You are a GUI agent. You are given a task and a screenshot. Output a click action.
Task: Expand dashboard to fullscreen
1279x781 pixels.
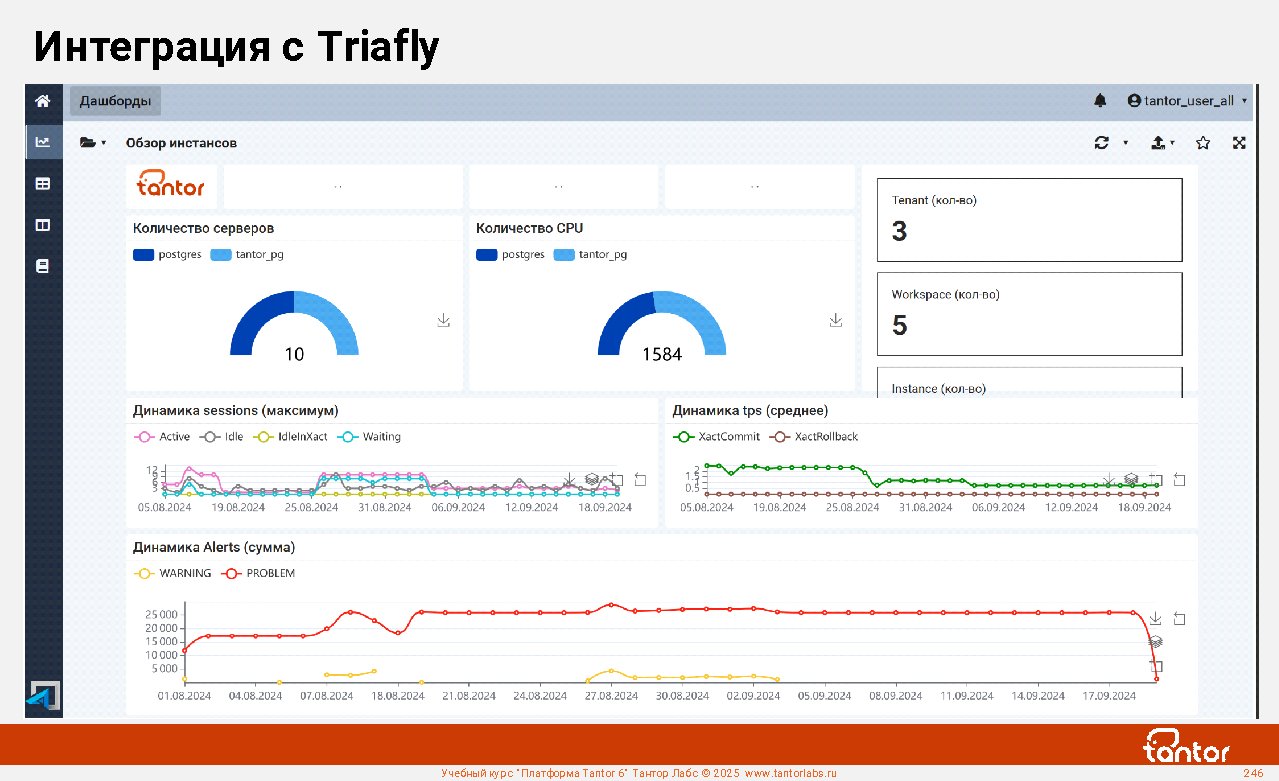coord(1239,143)
